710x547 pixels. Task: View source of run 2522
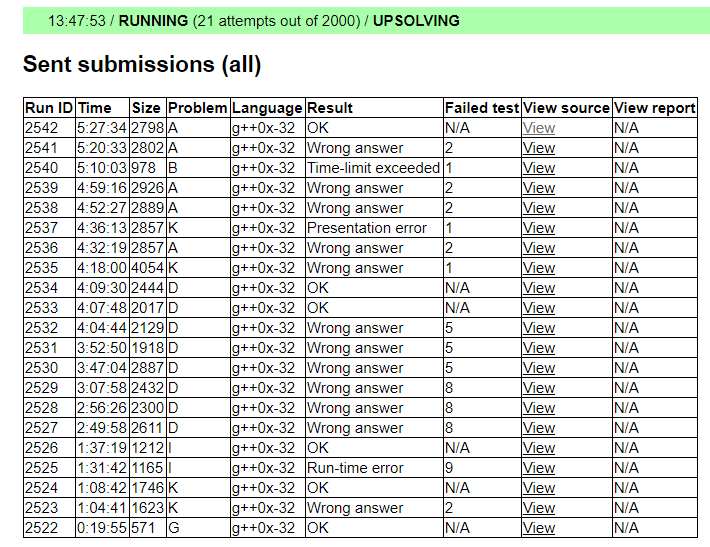538,528
